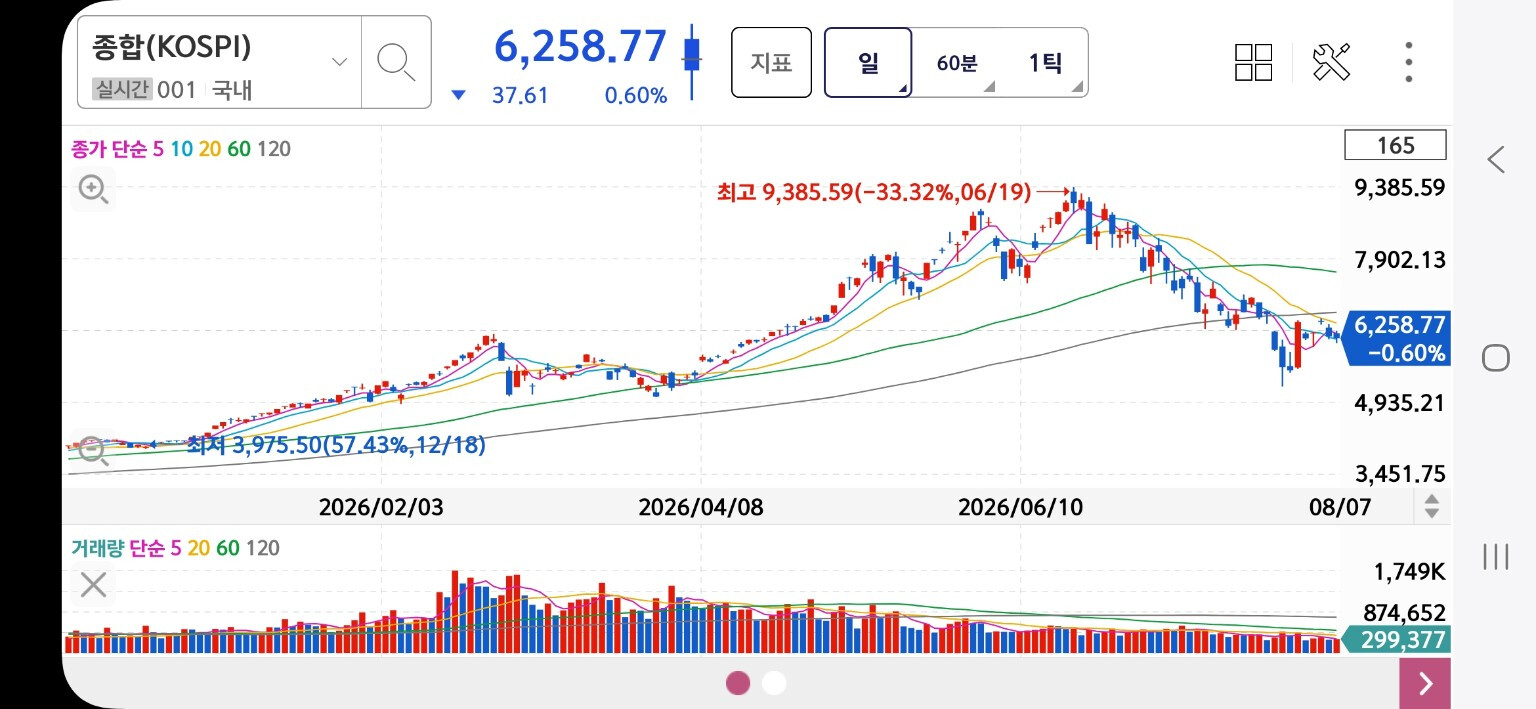Screen dimensions: 1536x709
Task: Open the 지표 indicators button
Action: coord(771,62)
